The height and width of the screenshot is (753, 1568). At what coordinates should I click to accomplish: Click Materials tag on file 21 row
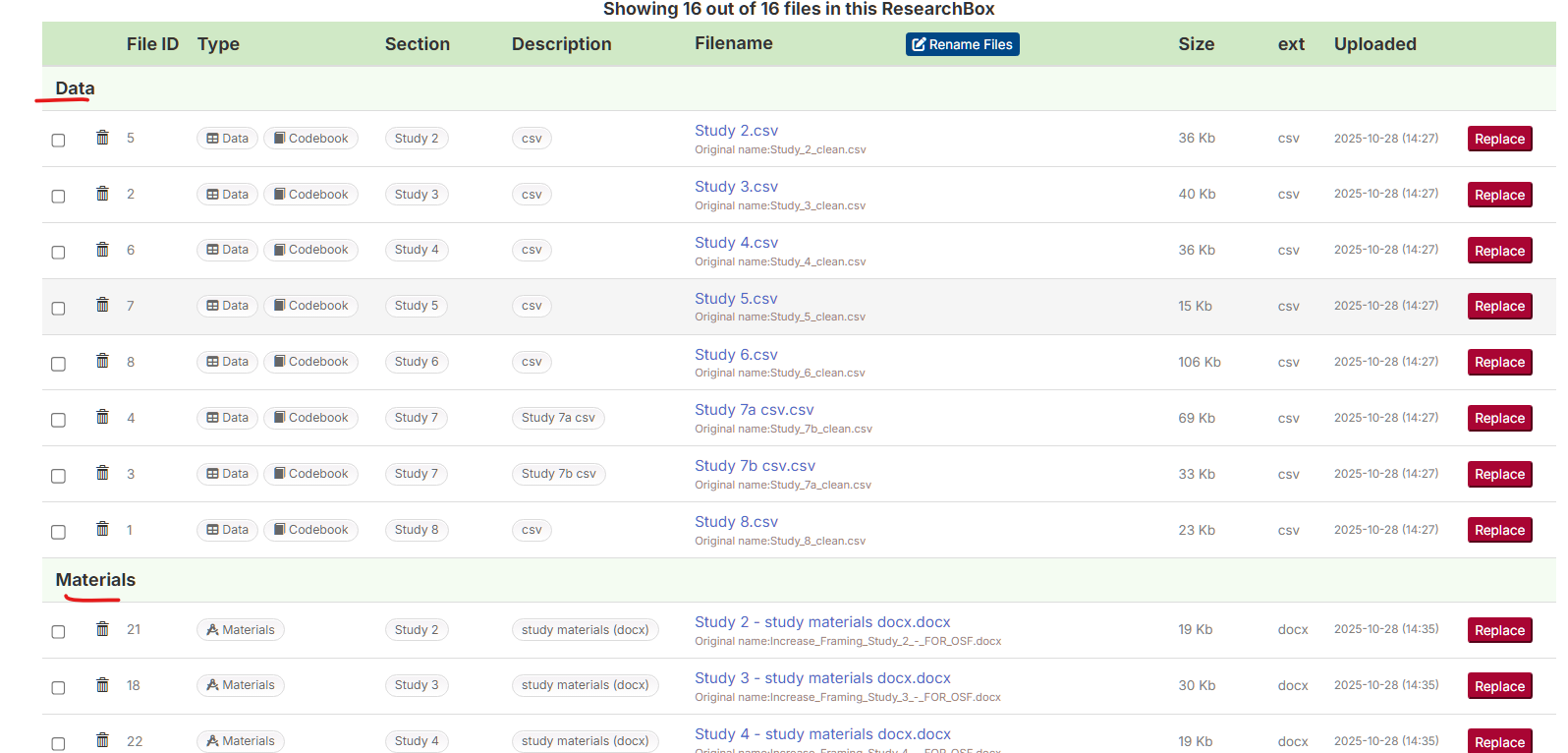click(x=241, y=630)
